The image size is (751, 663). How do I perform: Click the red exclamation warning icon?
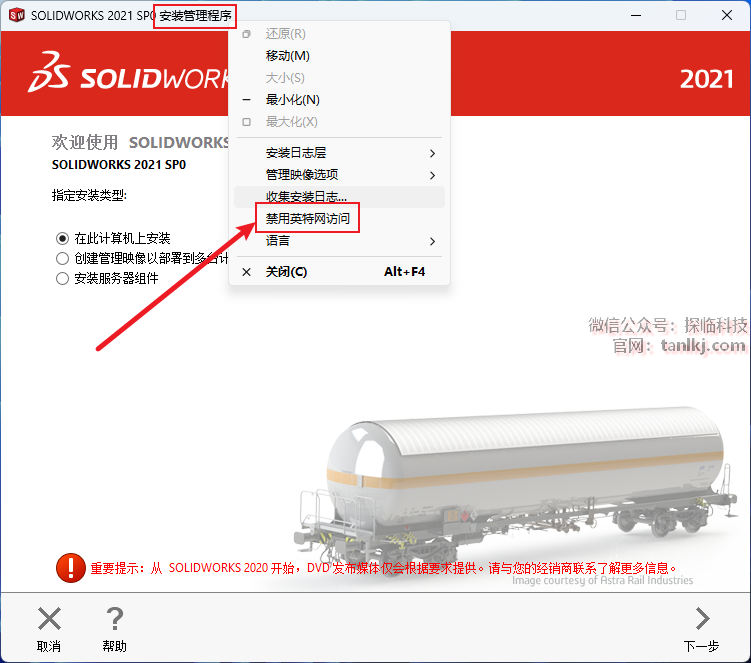click(x=71, y=568)
